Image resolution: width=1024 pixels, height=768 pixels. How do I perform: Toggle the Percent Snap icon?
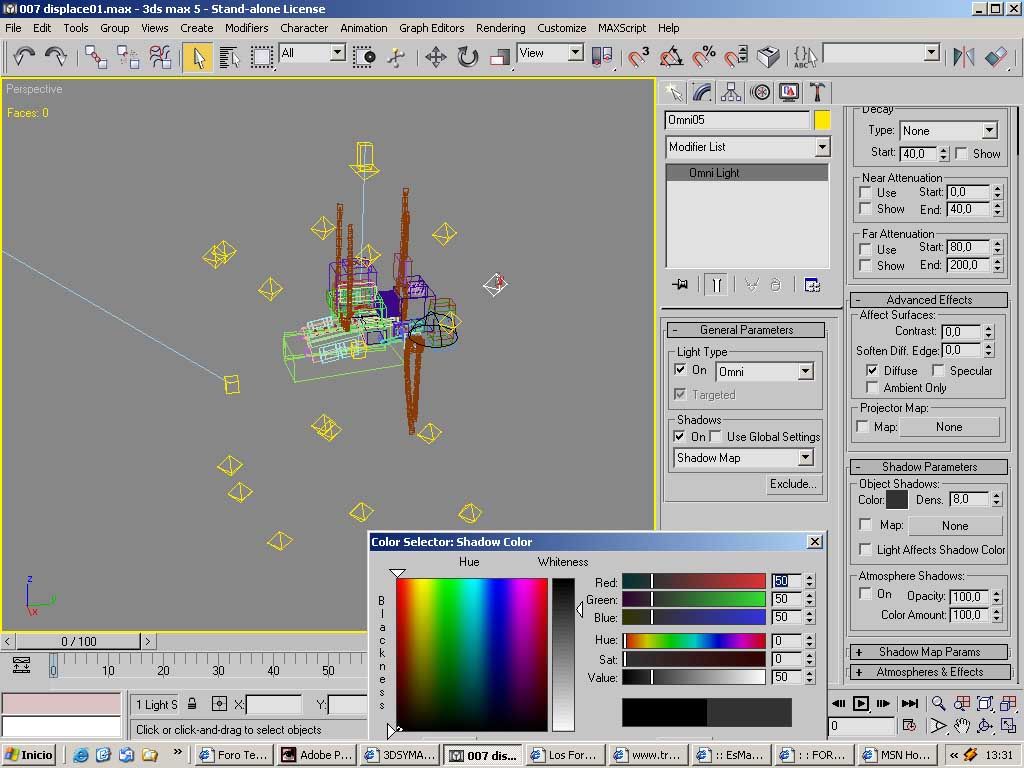(703, 57)
